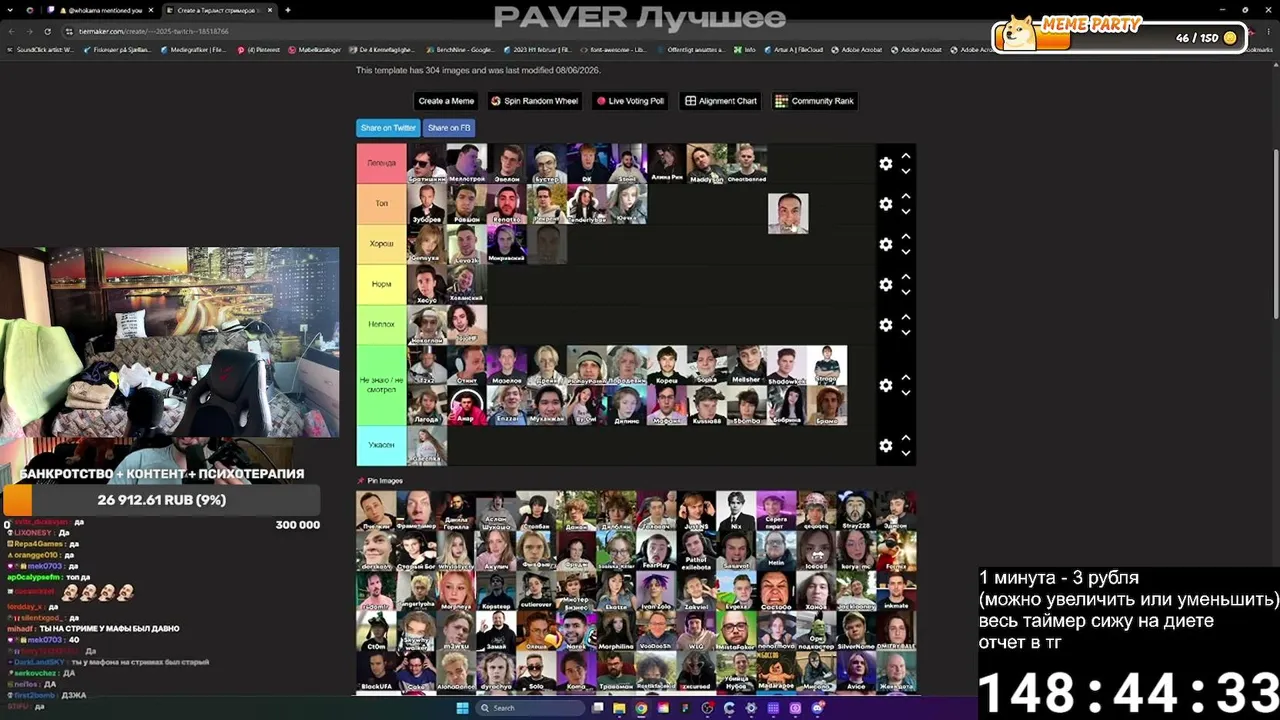This screenshot has height=720, width=1280.
Task: Open settings gear for 'Не знаю / не смотрел' tier
Action: click(x=885, y=385)
